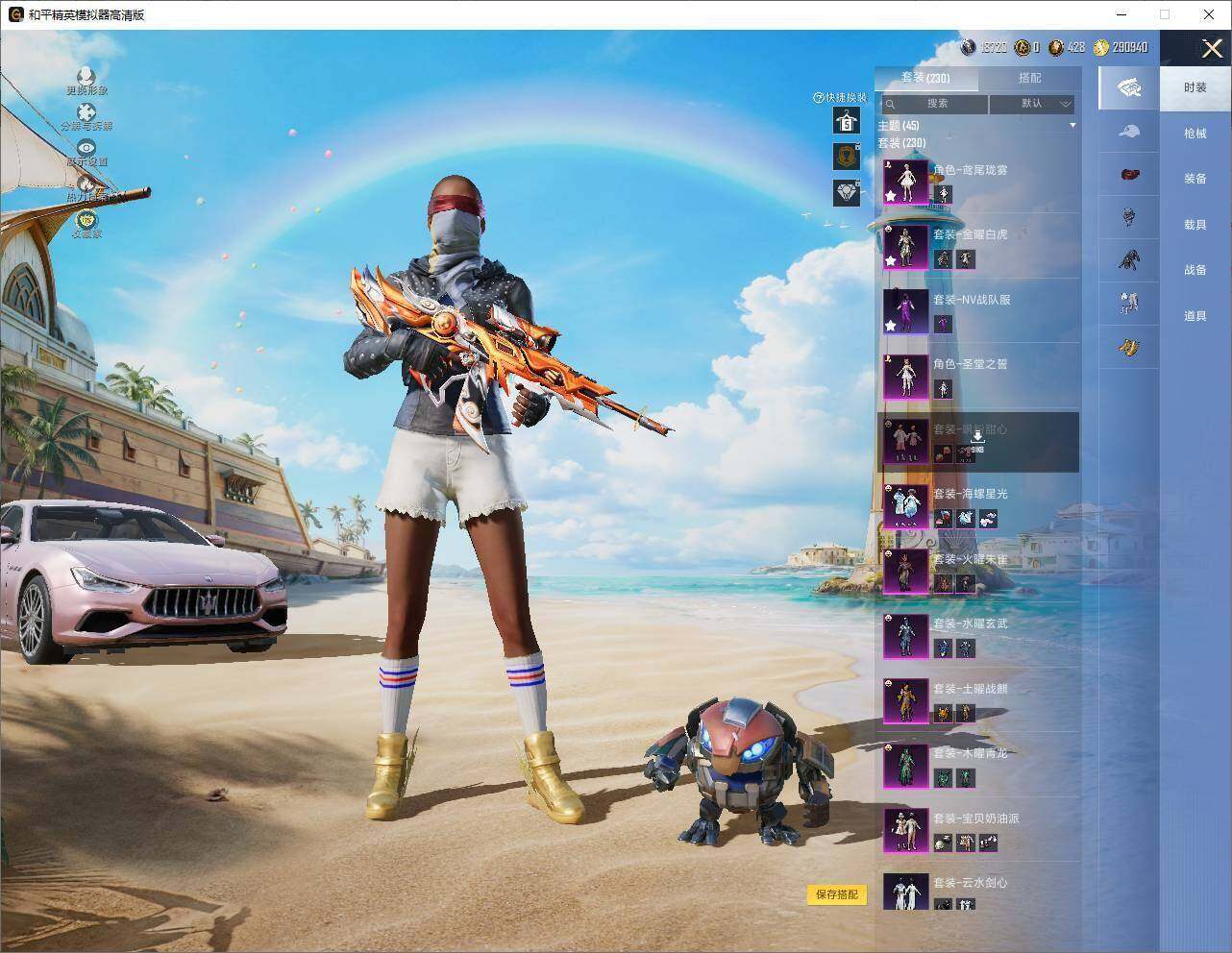This screenshot has width=1232, height=953.
Task: Click the piece icon under 套装-NV战队服
Action: tap(943, 324)
